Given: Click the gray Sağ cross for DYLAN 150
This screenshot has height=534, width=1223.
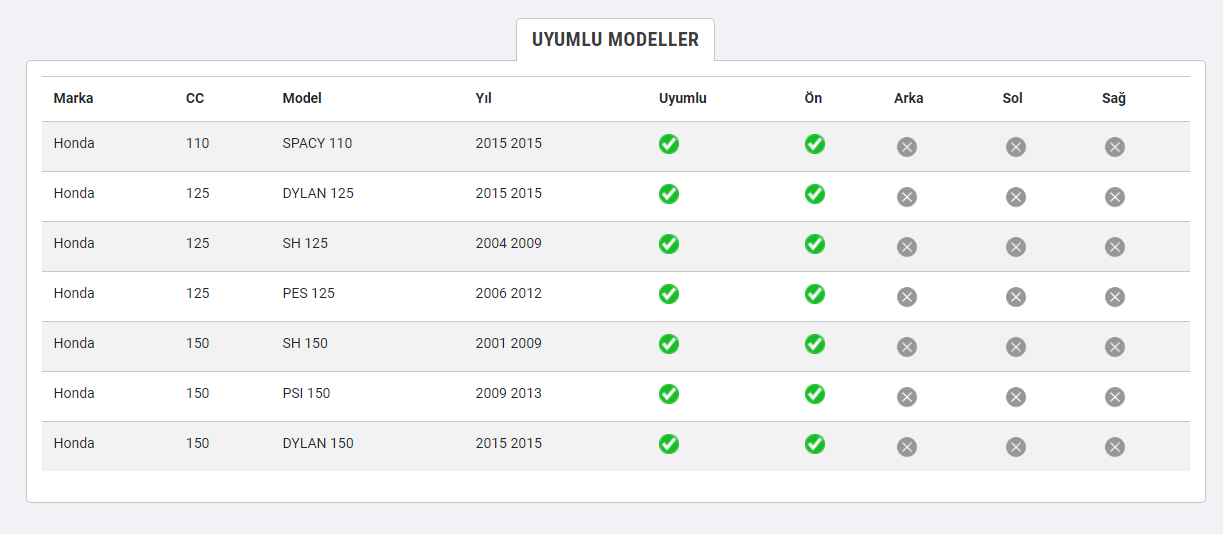Looking at the screenshot, I should coord(1115,447).
